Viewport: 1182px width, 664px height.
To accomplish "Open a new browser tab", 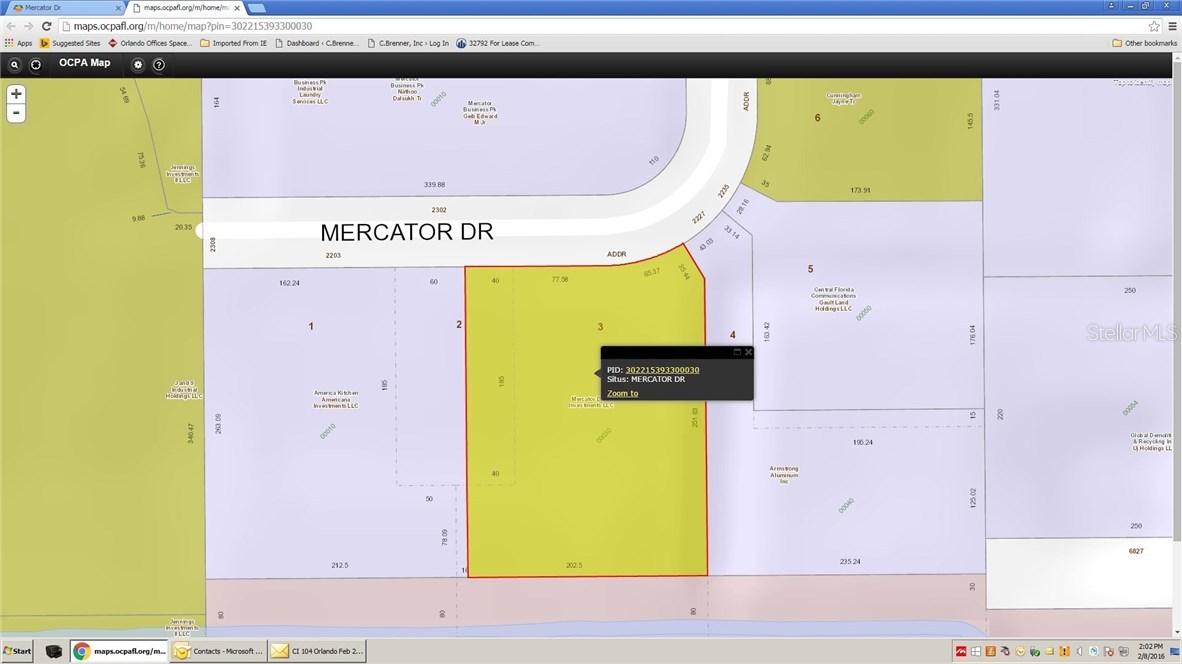I will [x=257, y=8].
